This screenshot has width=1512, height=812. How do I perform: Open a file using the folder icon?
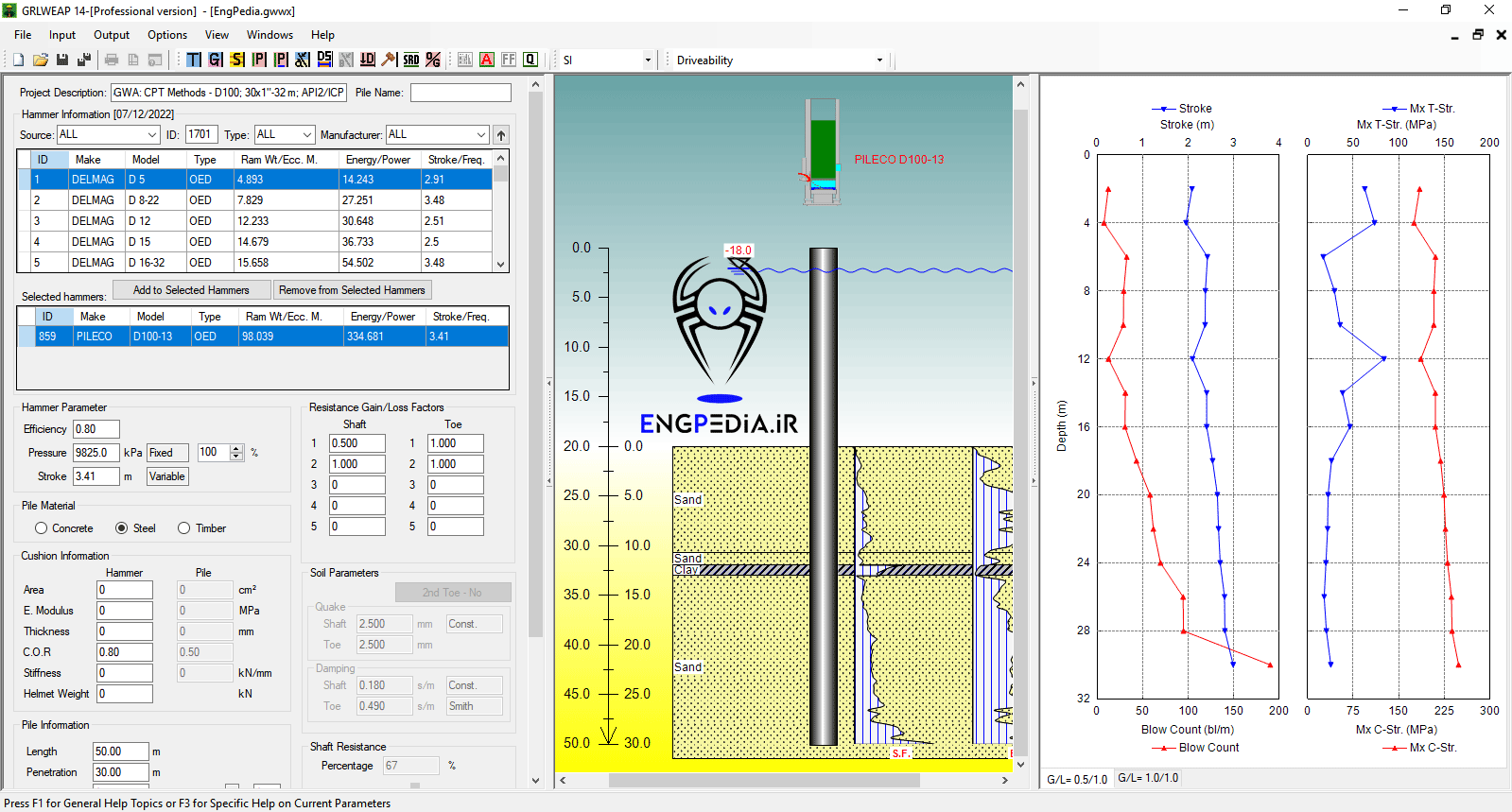[41, 60]
